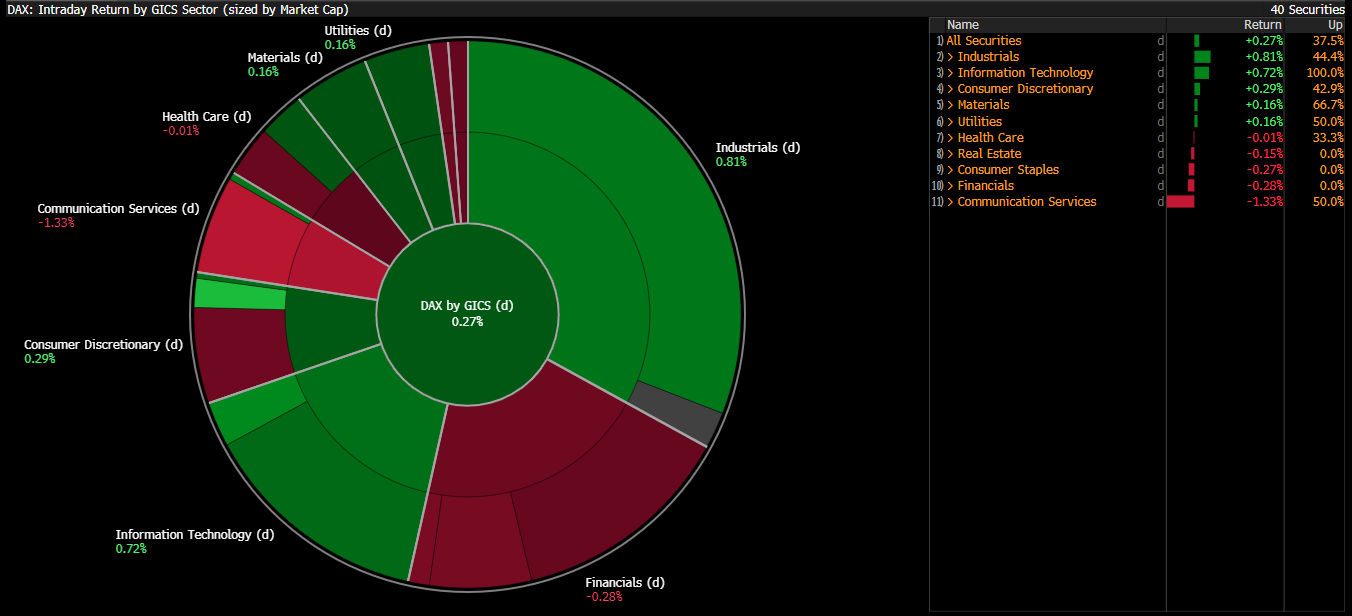Image resolution: width=1352 pixels, height=616 pixels.
Task: Expand the Consumer Discretionary row chevron
Action: (950, 89)
